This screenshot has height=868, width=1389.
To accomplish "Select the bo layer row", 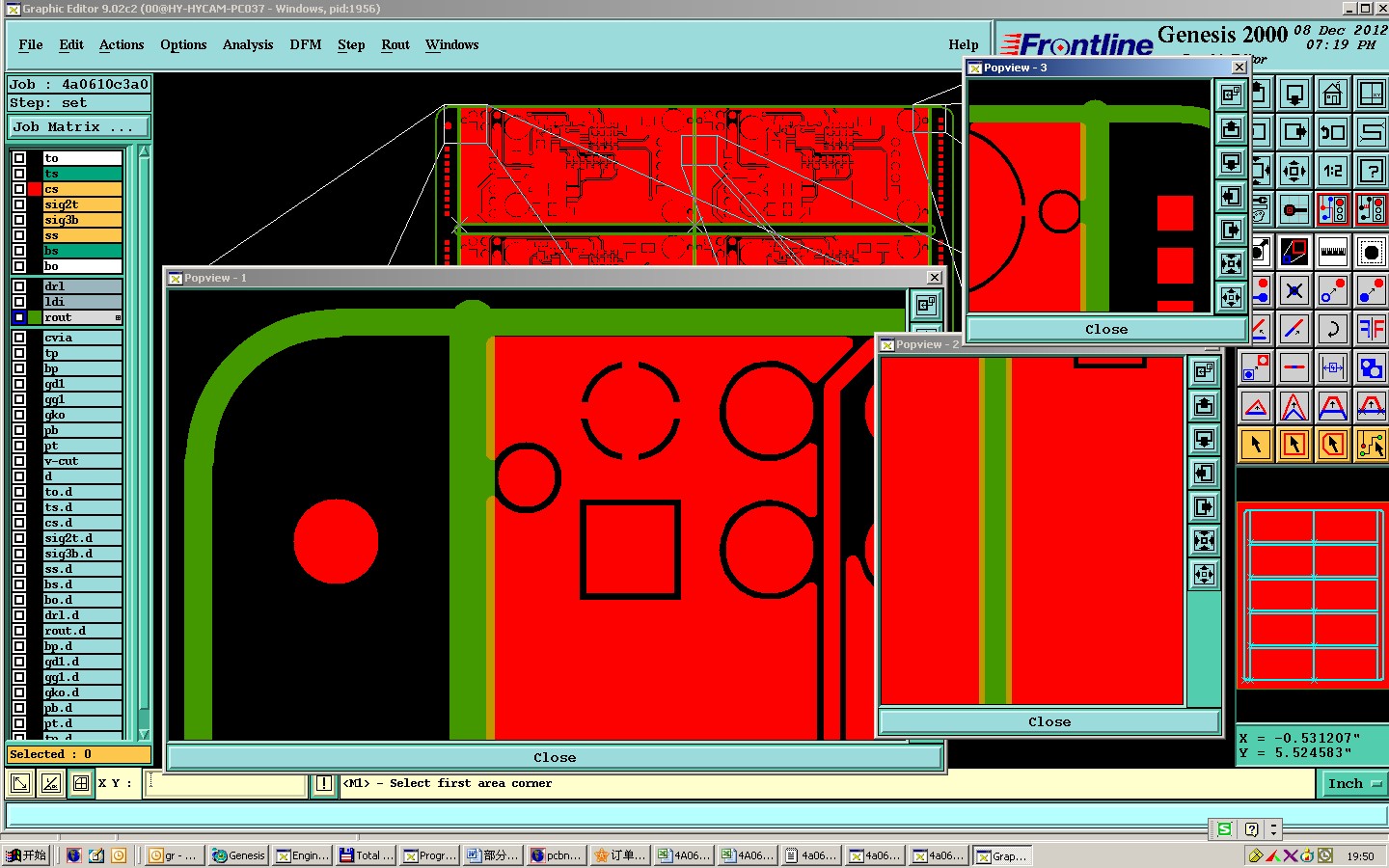I will coord(82,266).
